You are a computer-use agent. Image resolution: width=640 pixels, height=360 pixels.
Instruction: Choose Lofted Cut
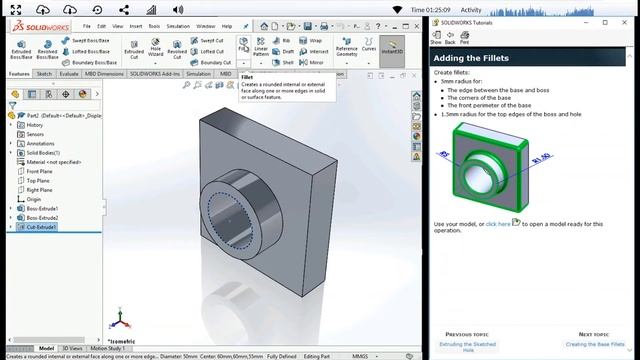207,51
